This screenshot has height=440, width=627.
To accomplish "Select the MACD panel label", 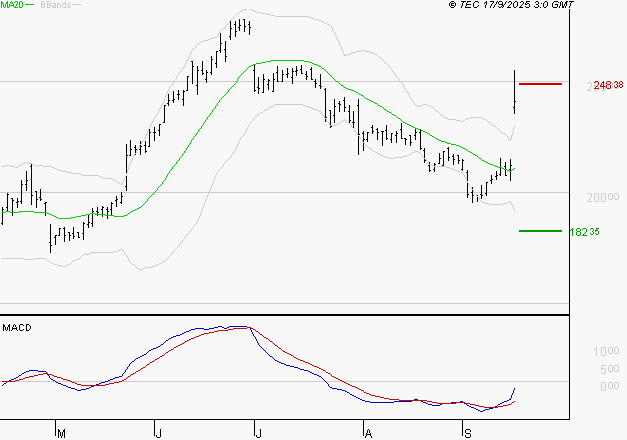I will click(x=16, y=328).
